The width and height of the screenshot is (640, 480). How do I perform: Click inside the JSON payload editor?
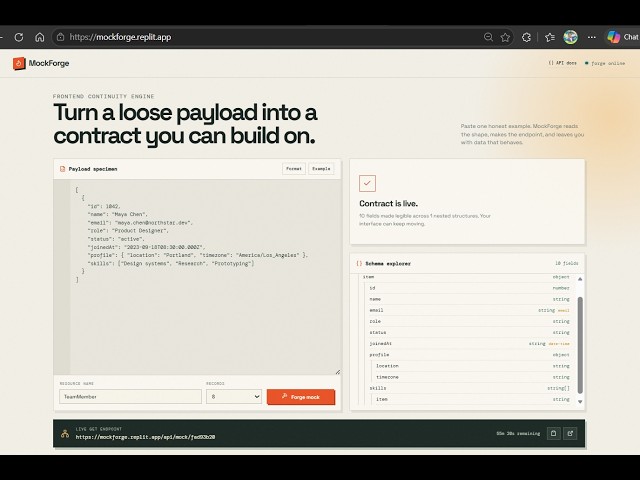pos(197,277)
